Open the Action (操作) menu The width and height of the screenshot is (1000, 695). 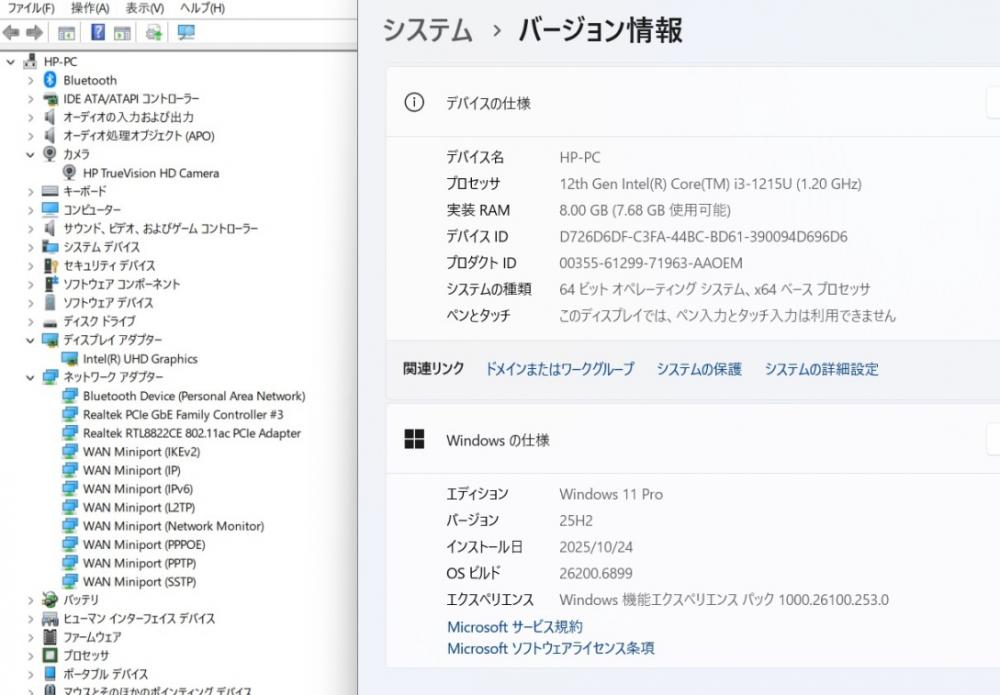90,8
